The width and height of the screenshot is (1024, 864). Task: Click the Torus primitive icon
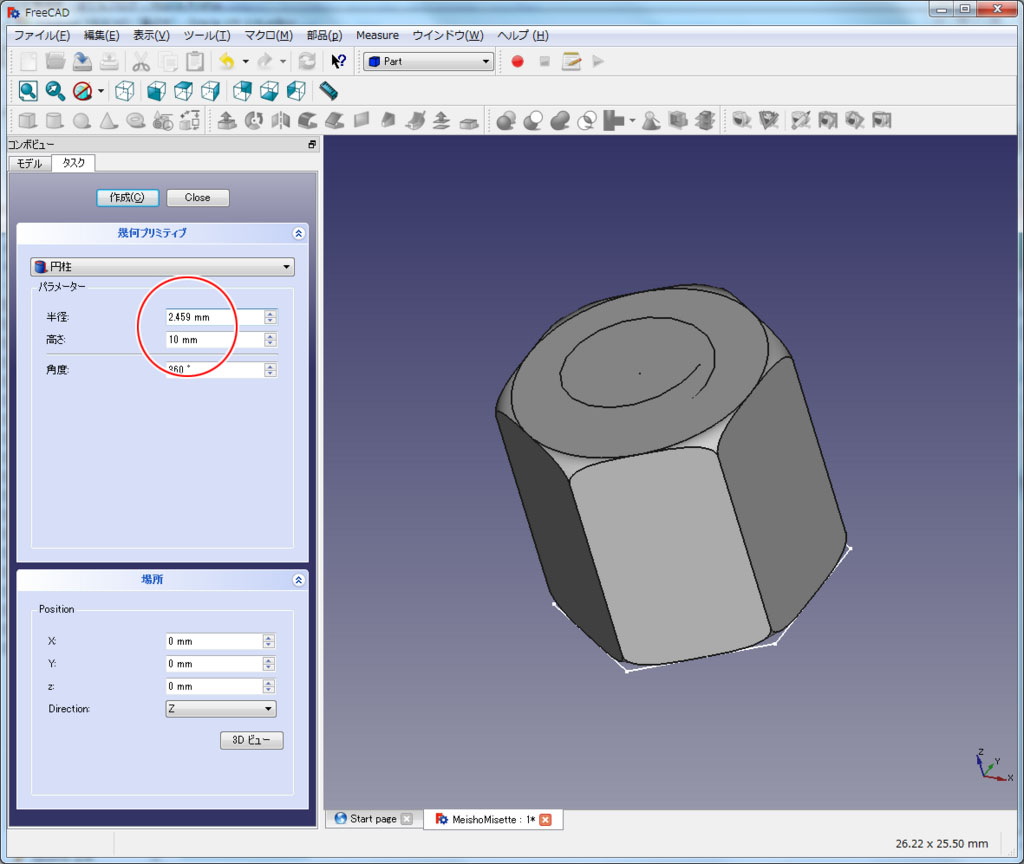(x=135, y=120)
